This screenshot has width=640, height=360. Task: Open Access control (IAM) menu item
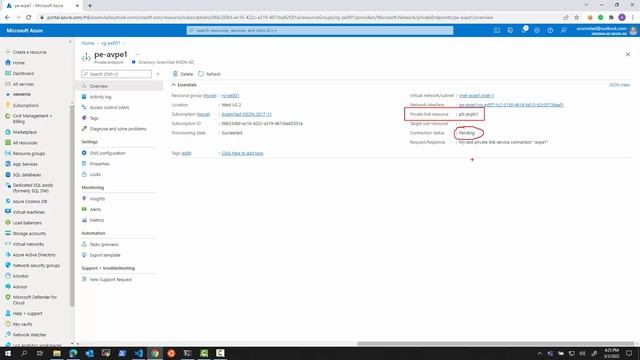[109, 107]
